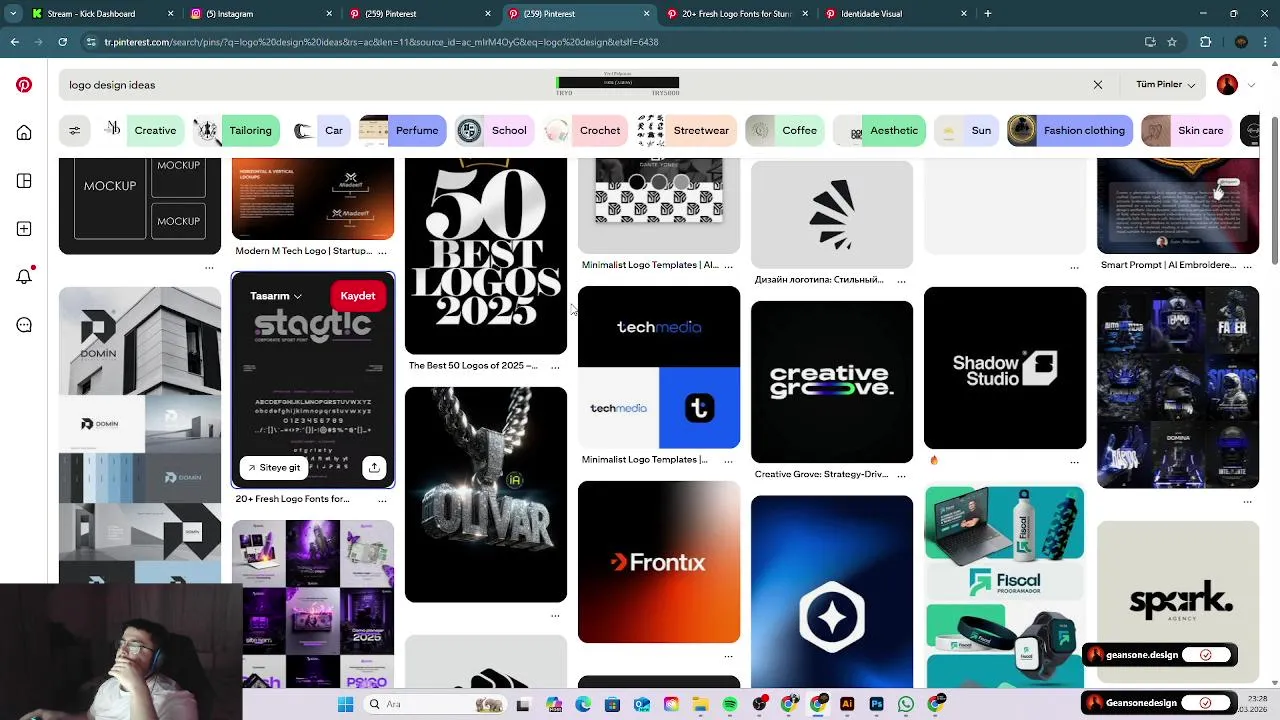This screenshot has width=1280, height=720.
Task: Open the boards icon in the left sidebar
Action: (24, 181)
